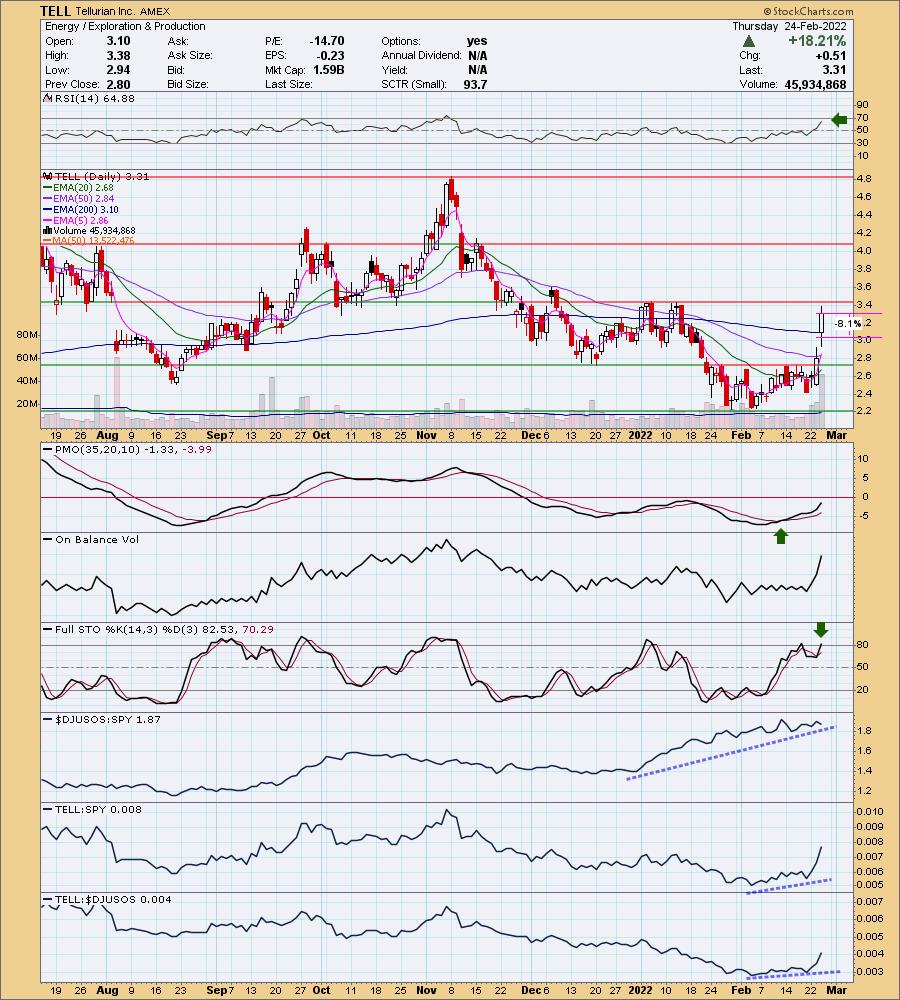This screenshot has height=1000, width=900.
Task: Click the green up-triangle change indicator
Action: click(x=749, y=41)
